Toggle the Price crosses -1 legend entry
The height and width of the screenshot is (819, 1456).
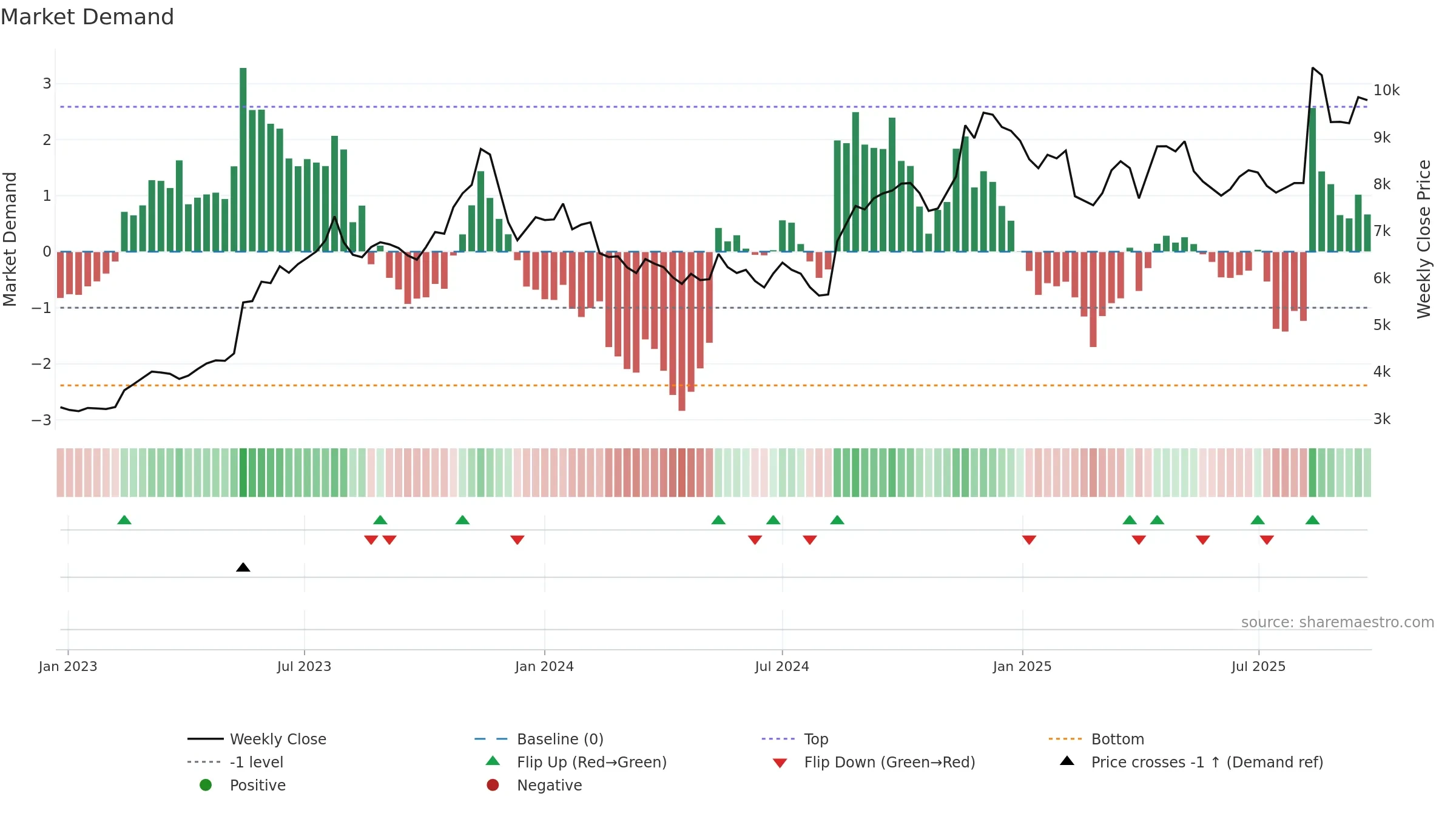[1191, 762]
